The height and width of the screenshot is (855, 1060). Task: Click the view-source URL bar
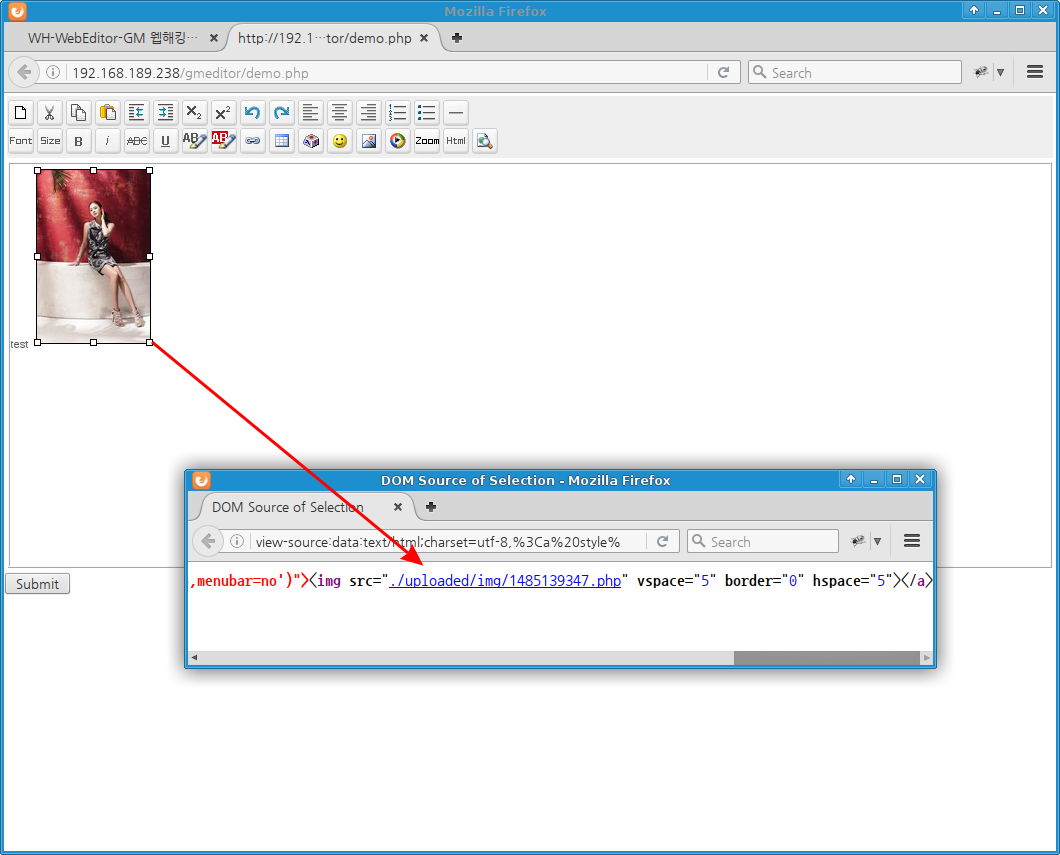coord(446,541)
